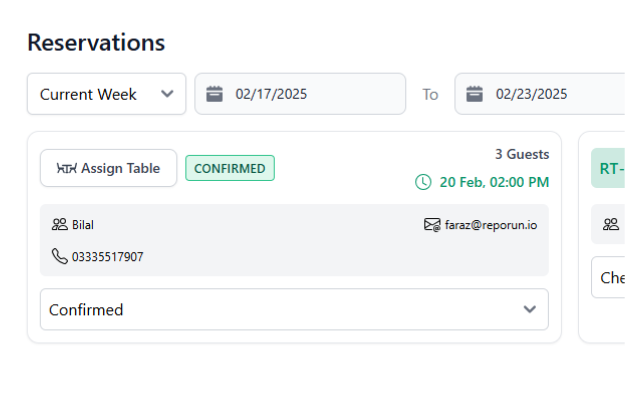Click the CONFIRMED status badge
This screenshot has width=644, height=400.
230,168
